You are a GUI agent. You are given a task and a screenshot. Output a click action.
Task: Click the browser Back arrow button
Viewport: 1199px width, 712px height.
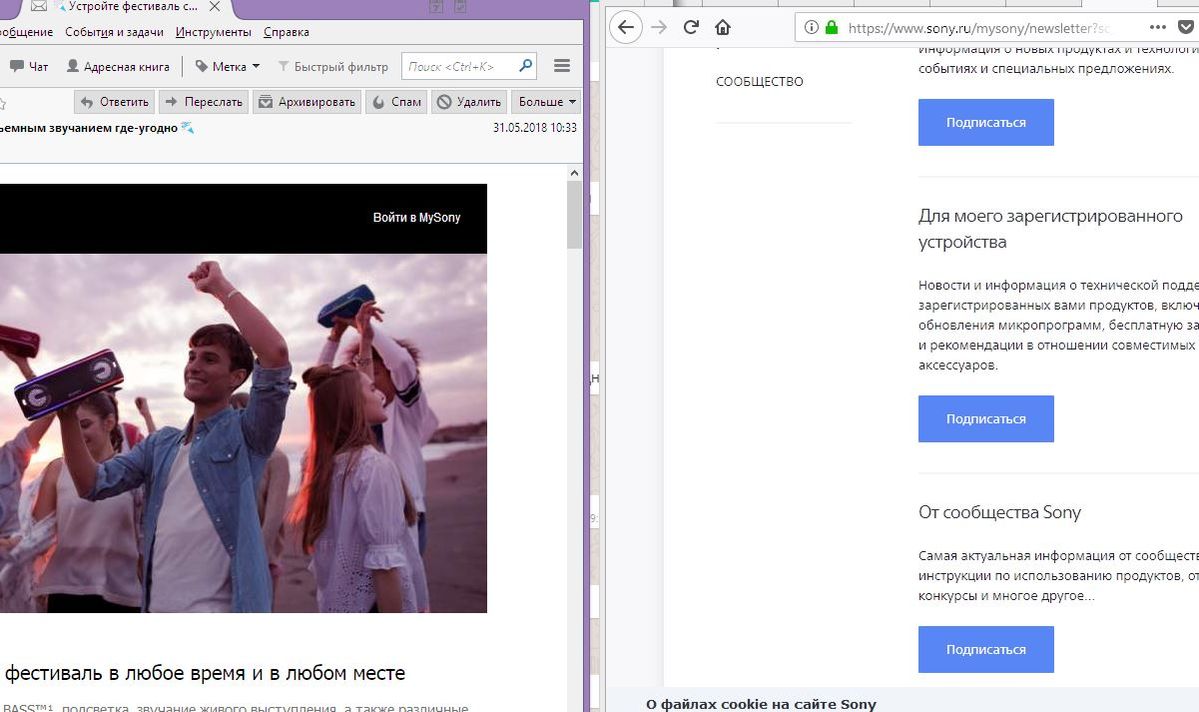626,27
